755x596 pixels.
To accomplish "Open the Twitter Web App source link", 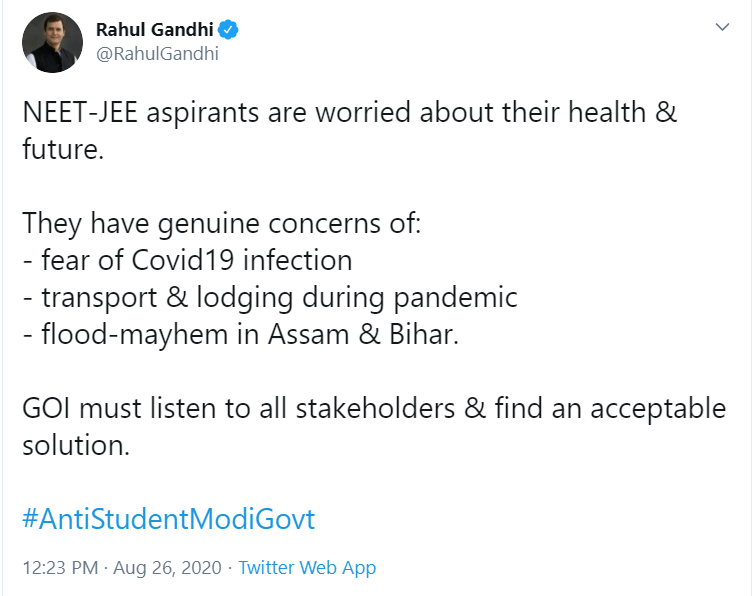I will (x=307, y=568).
